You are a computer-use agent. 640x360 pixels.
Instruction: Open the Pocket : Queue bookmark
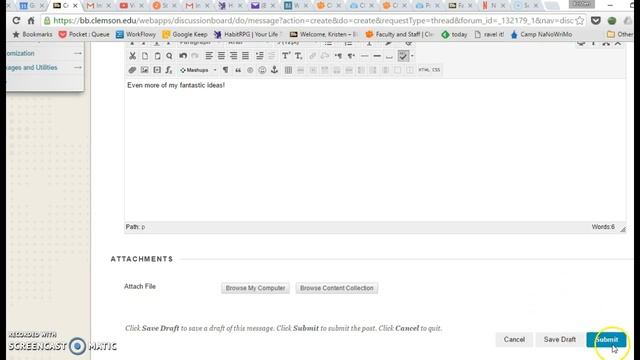tap(84, 35)
